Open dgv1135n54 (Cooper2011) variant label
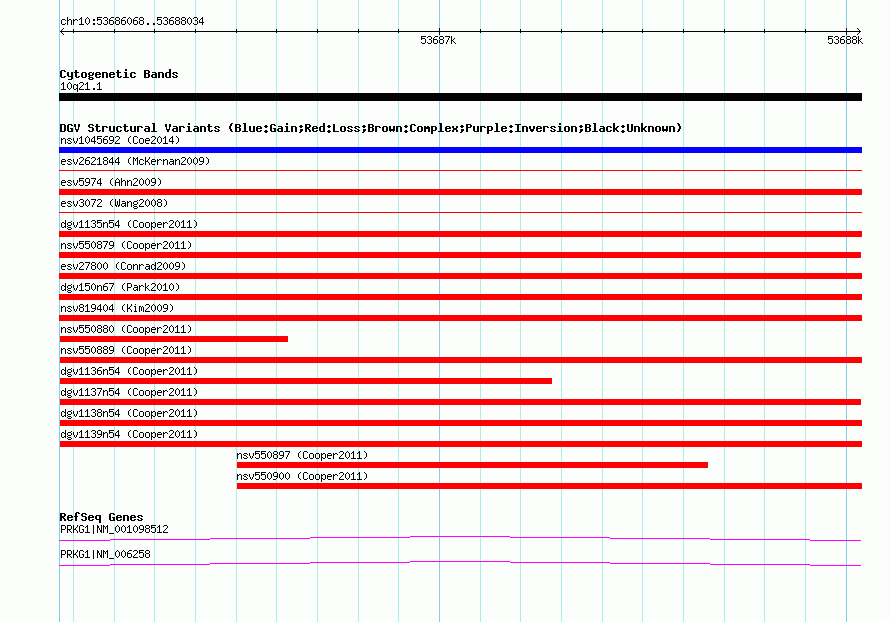The width and height of the screenshot is (890, 622). 129,224
